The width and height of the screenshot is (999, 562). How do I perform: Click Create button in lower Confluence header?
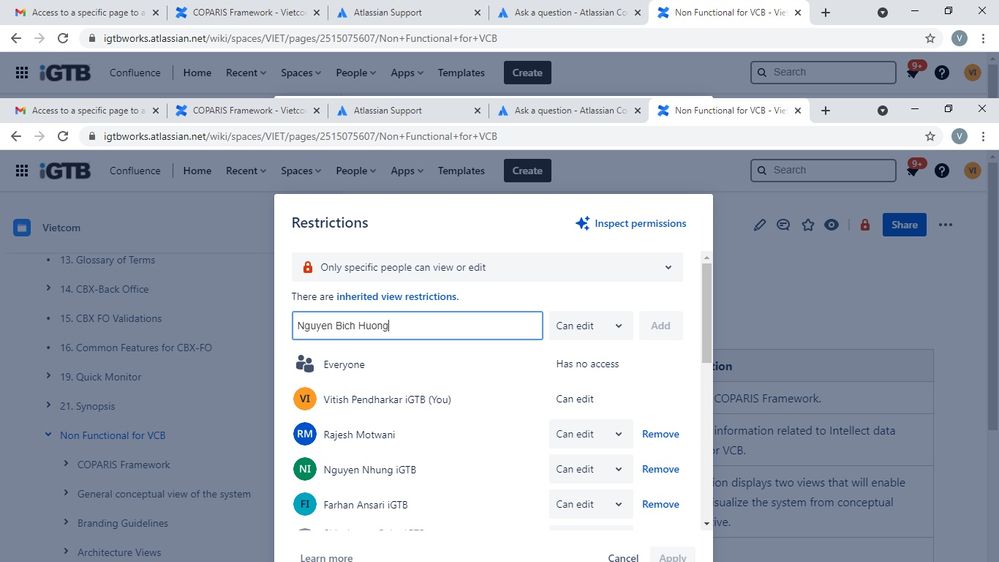tap(527, 171)
